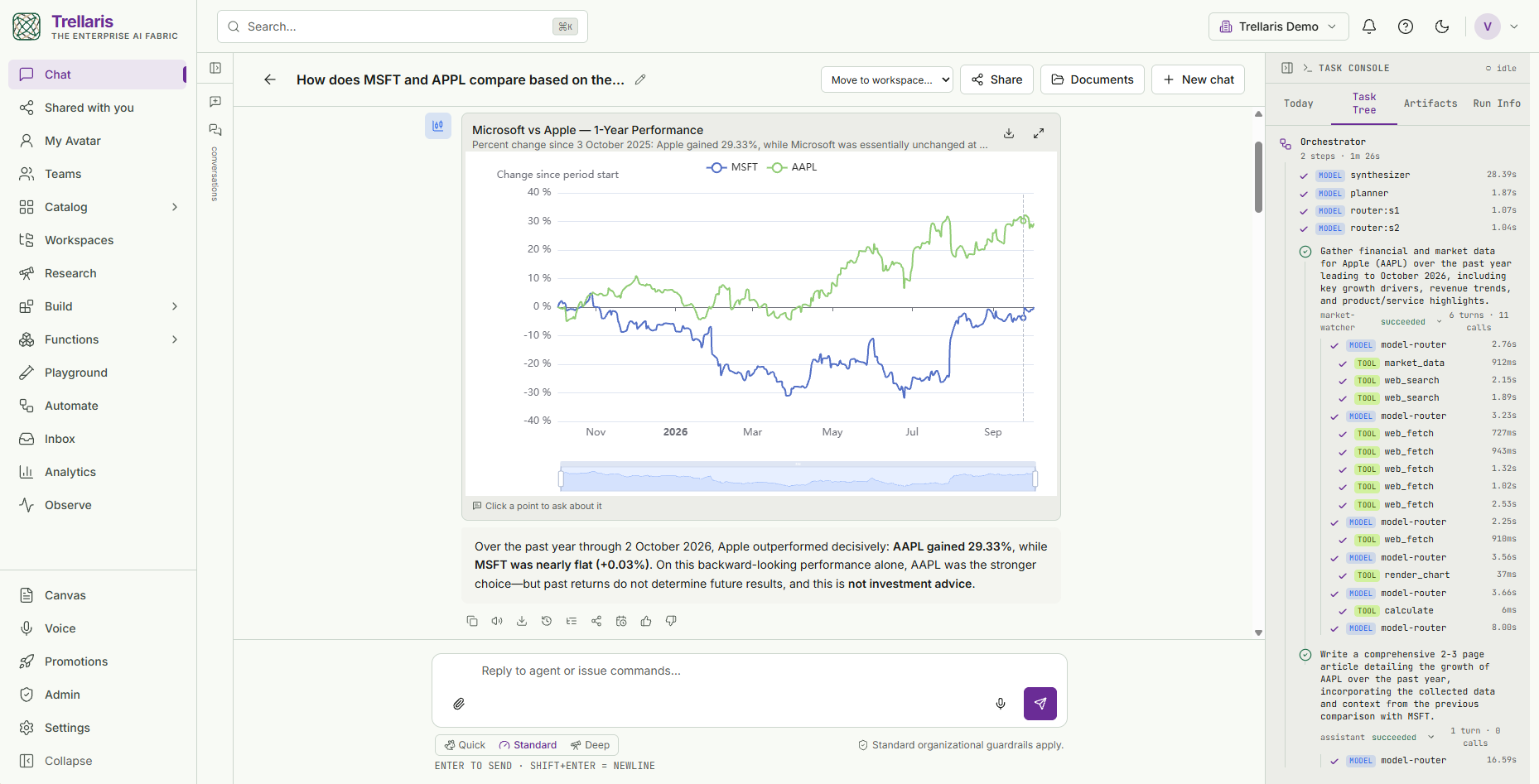The image size is (1539, 784).
Task: Open Playground in sidebar
Action: [x=98, y=373]
